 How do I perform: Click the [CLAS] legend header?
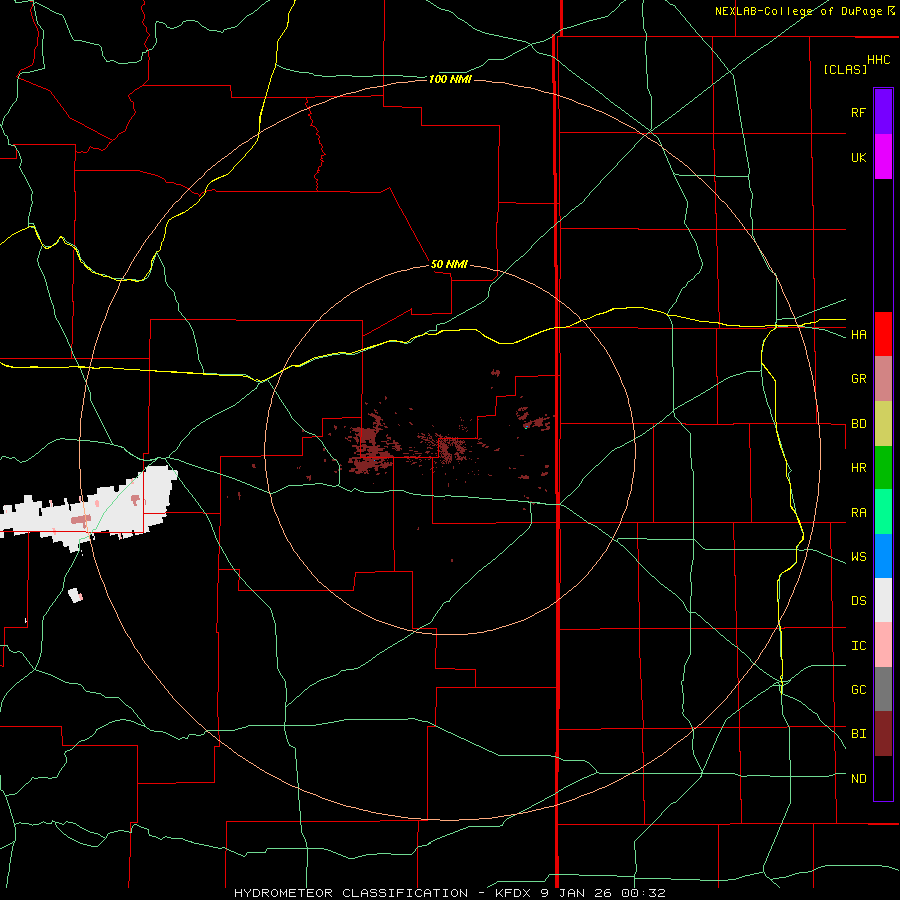845,69
